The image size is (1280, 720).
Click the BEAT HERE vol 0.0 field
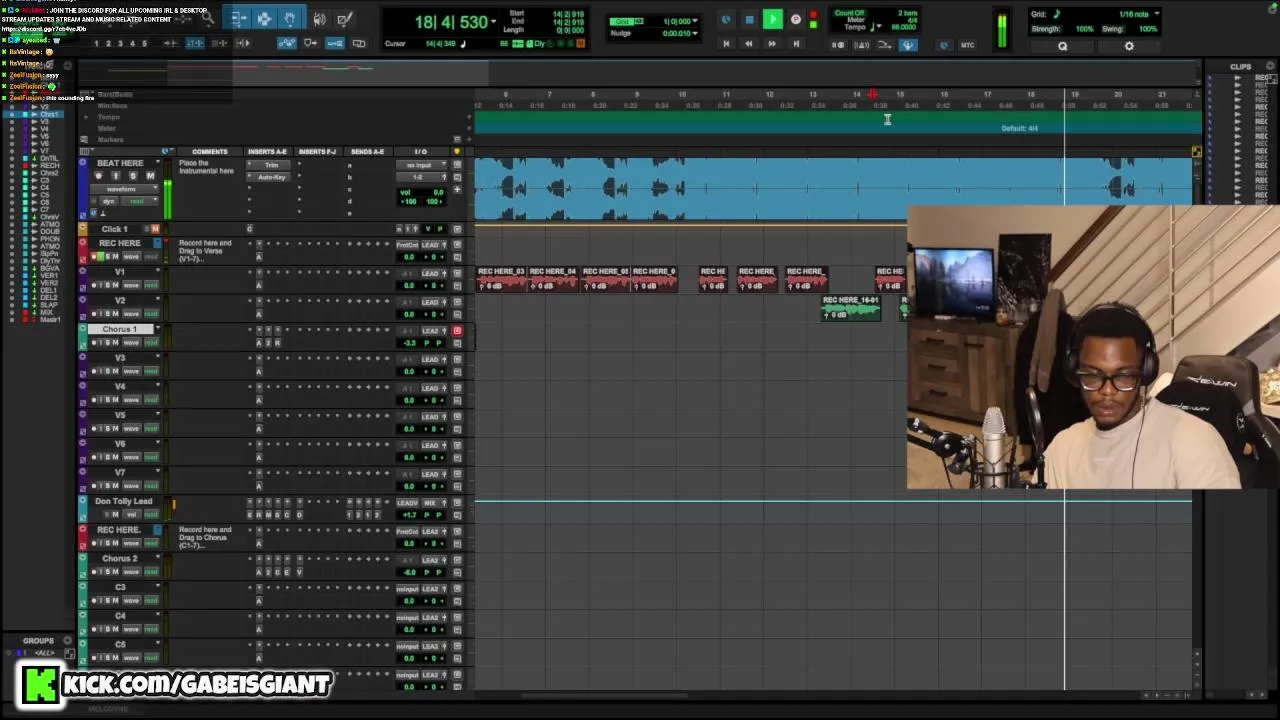[x=421, y=192]
